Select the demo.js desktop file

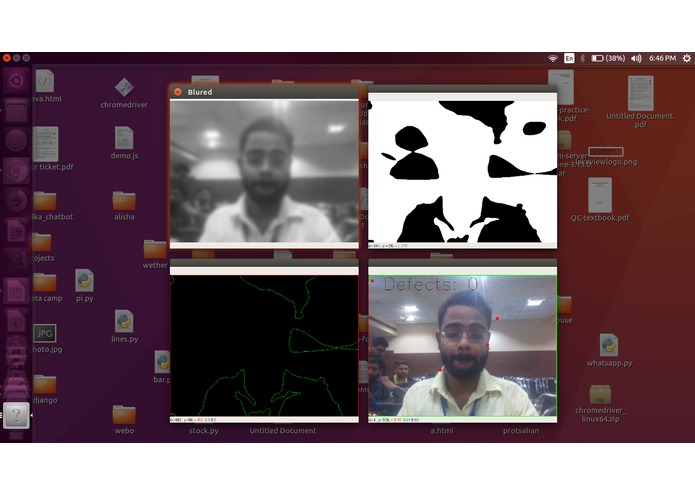coord(124,143)
